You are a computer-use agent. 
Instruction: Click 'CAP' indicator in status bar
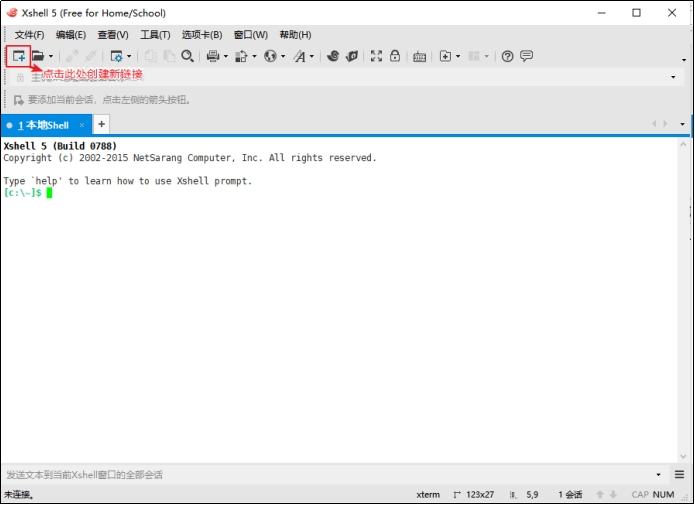coord(640,495)
